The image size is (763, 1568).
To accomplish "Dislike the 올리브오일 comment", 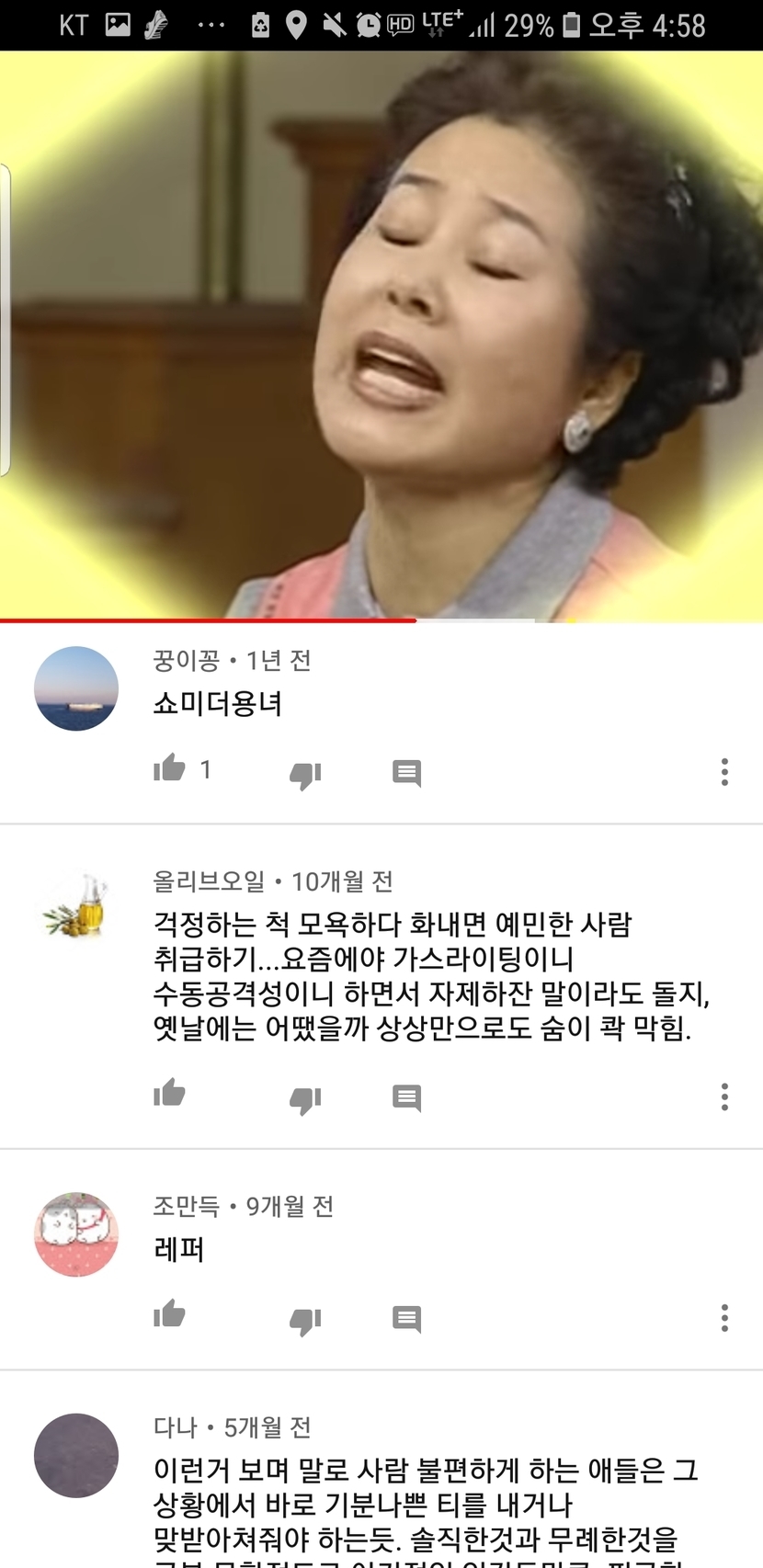I will tap(305, 1098).
